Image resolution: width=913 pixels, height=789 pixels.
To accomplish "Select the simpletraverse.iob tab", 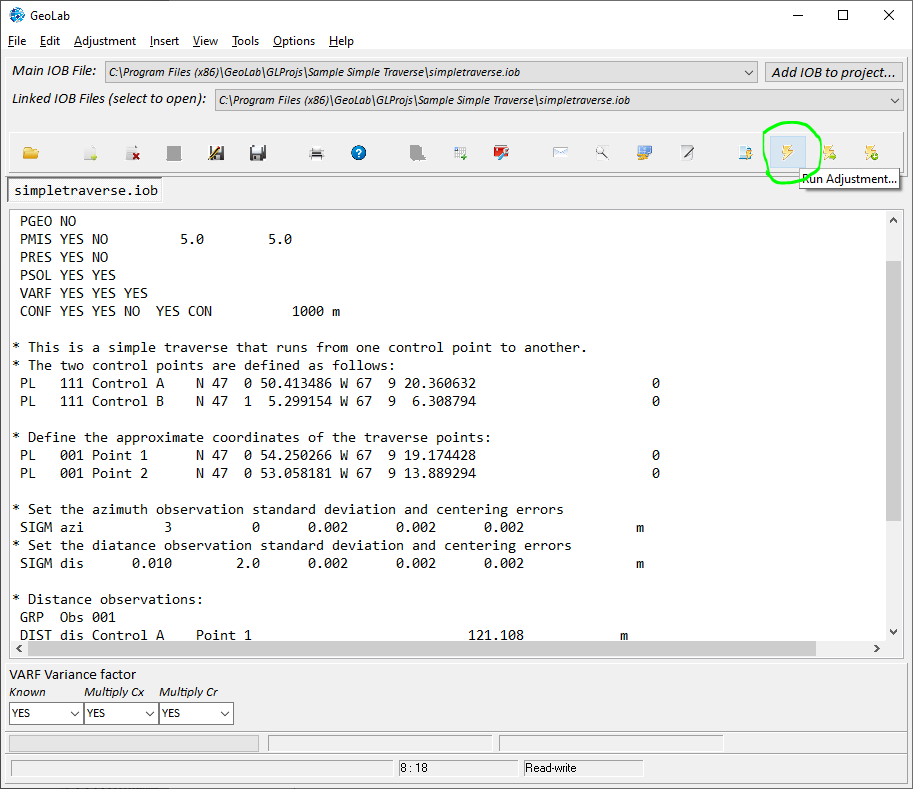I will 86,190.
